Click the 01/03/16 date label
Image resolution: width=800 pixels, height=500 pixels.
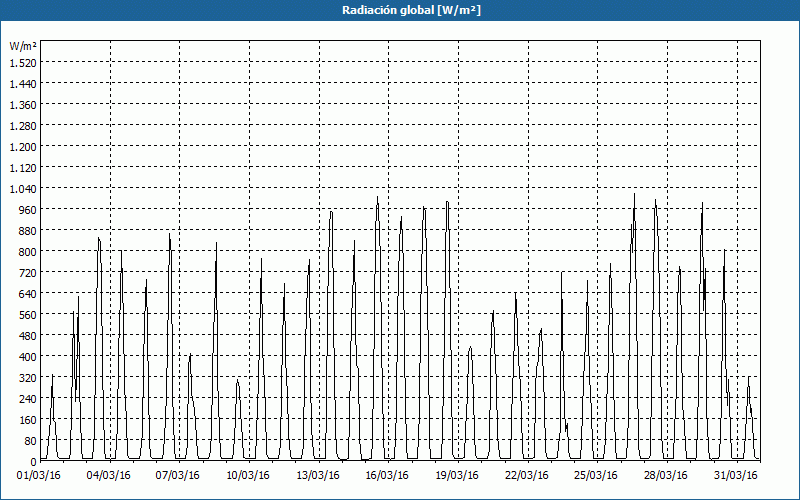[x=39, y=476]
